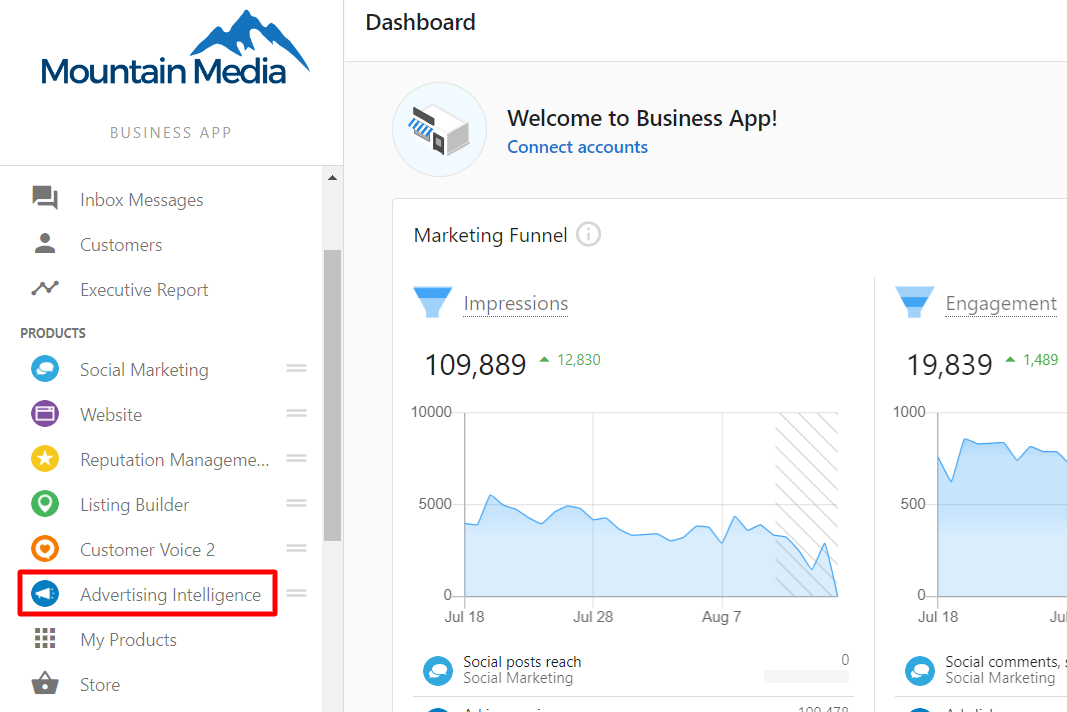
Task: Click the Connect accounts link
Action: tap(577, 147)
